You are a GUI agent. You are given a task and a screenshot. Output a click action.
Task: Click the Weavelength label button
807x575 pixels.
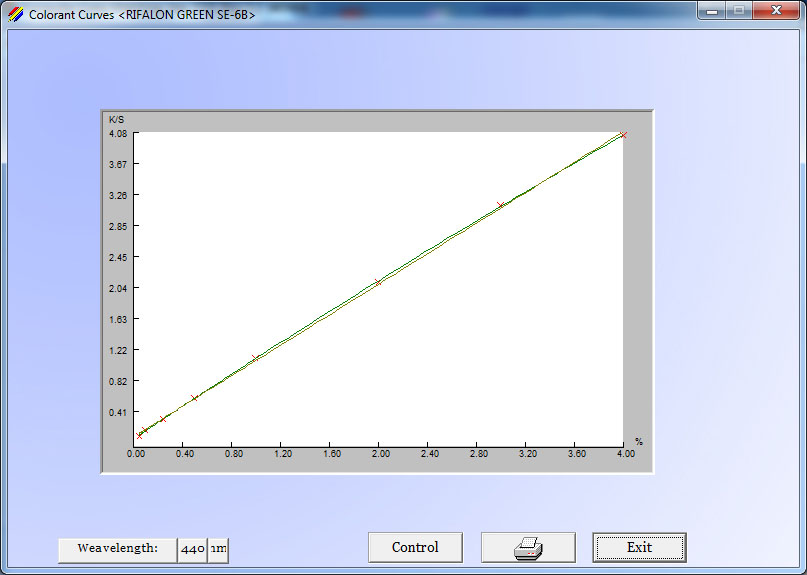point(118,549)
